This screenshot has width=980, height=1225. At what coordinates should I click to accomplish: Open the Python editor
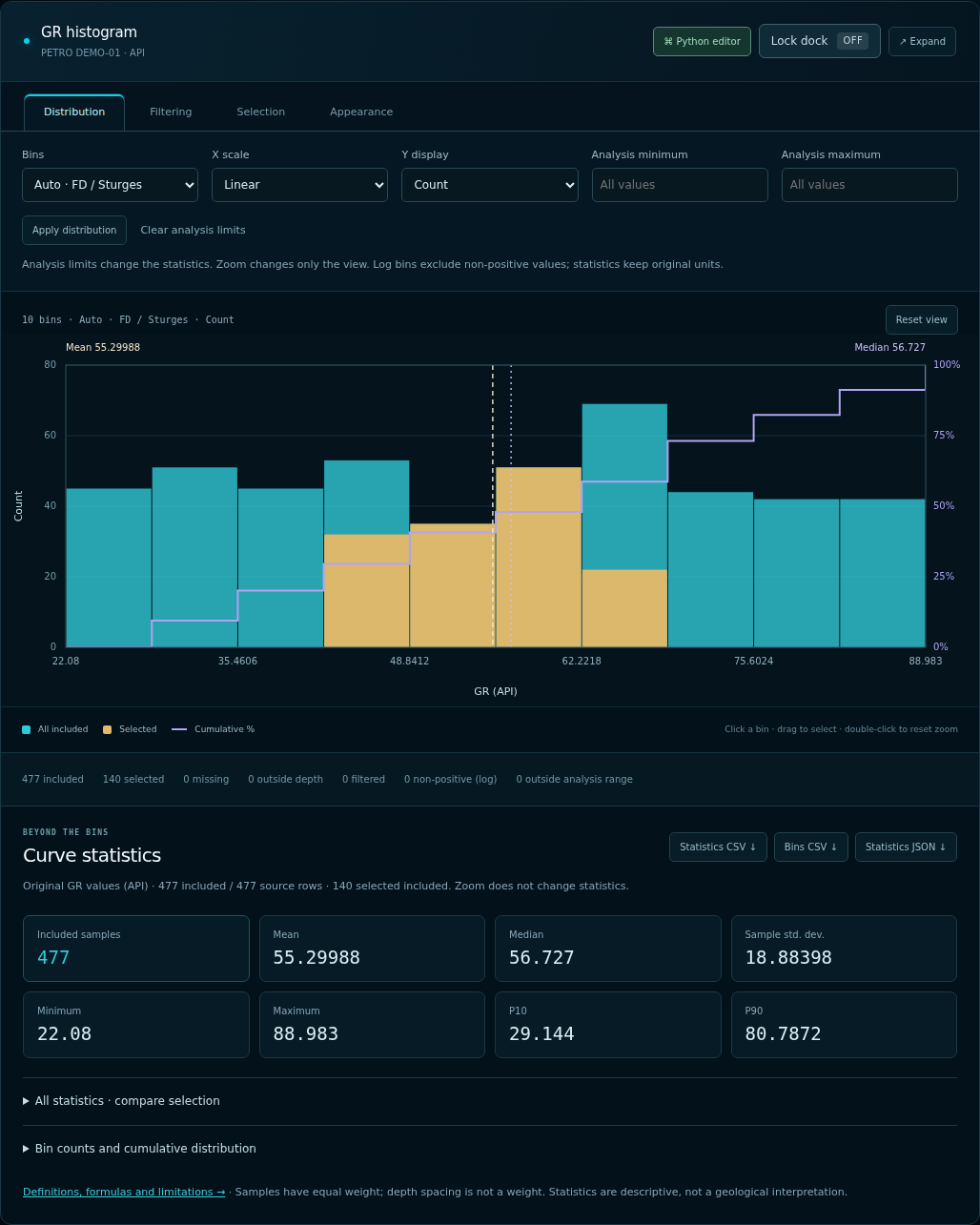click(x=702, y=41)
